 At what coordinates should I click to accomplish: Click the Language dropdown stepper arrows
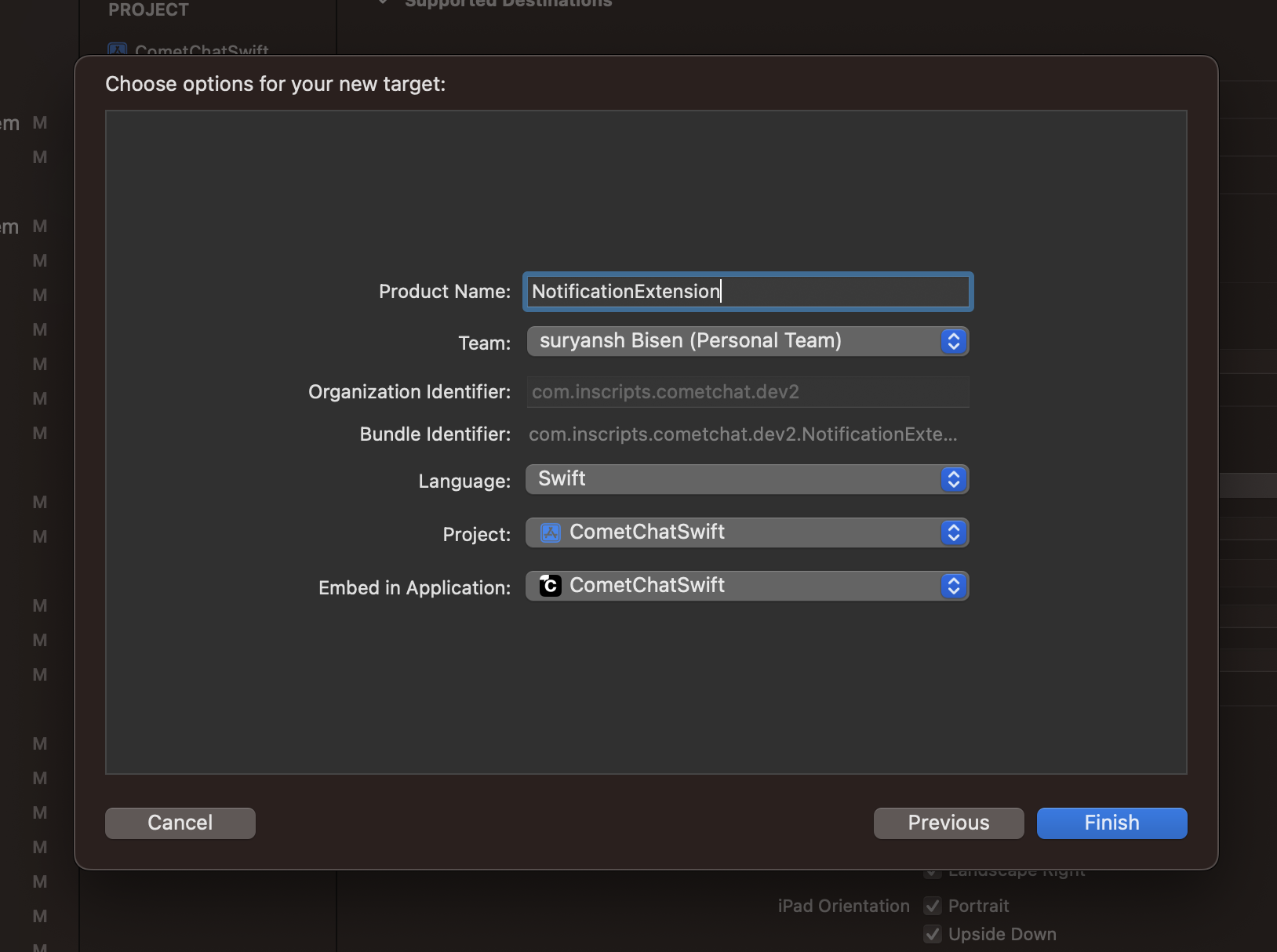tap(954, 479)
